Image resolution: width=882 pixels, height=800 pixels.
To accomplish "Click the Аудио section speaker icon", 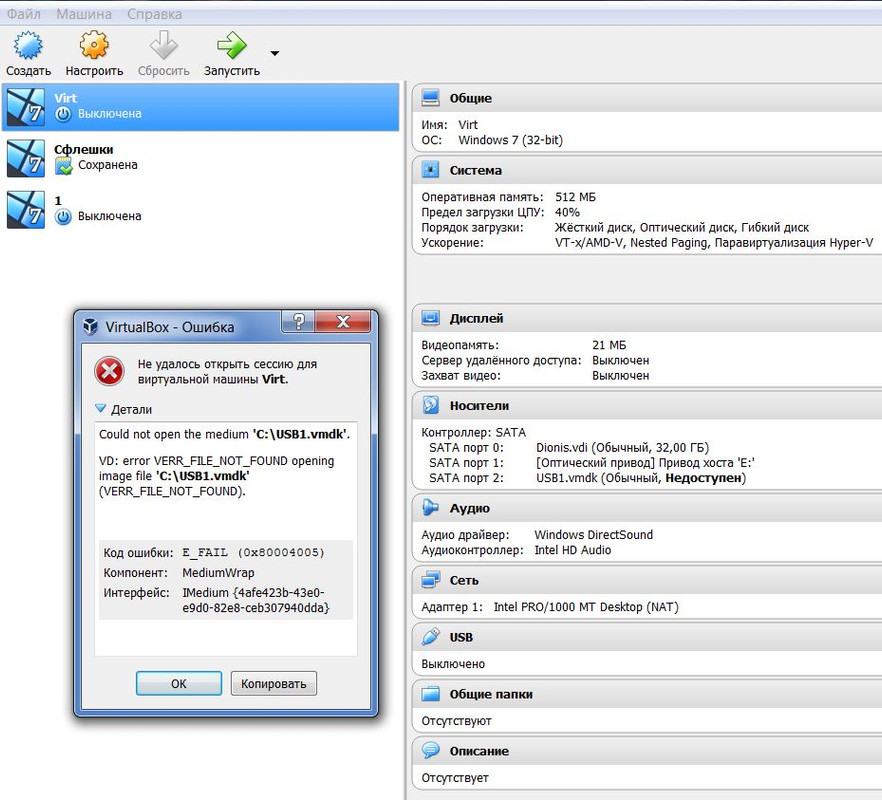I will click(431, 507).
